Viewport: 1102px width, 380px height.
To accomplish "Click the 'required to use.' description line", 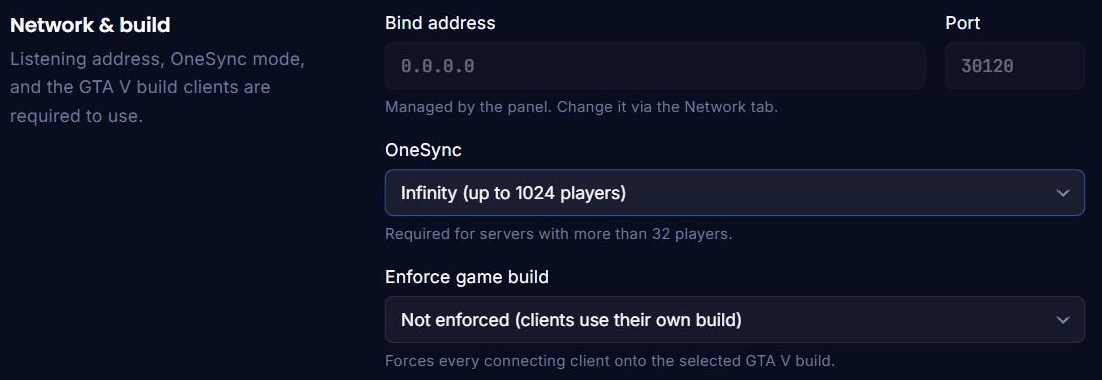I will point(77,116).
